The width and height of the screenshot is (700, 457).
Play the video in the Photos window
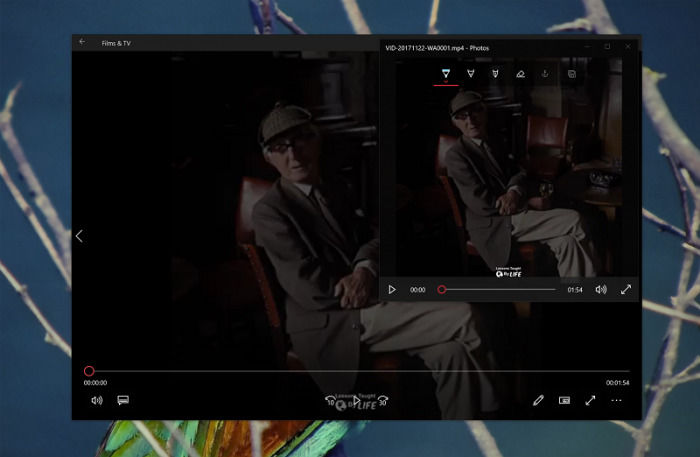(x=392, y=289)
